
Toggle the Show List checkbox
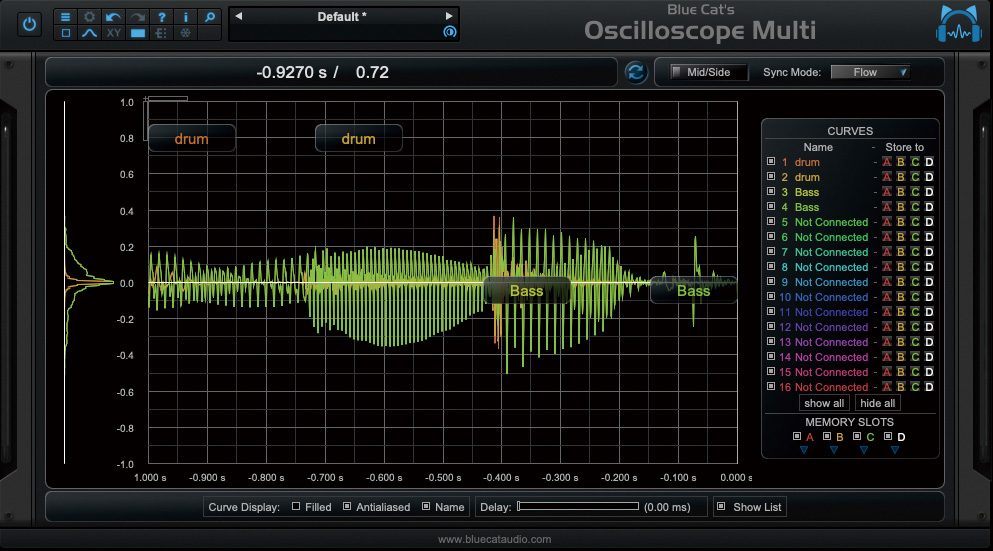[721, 506]
